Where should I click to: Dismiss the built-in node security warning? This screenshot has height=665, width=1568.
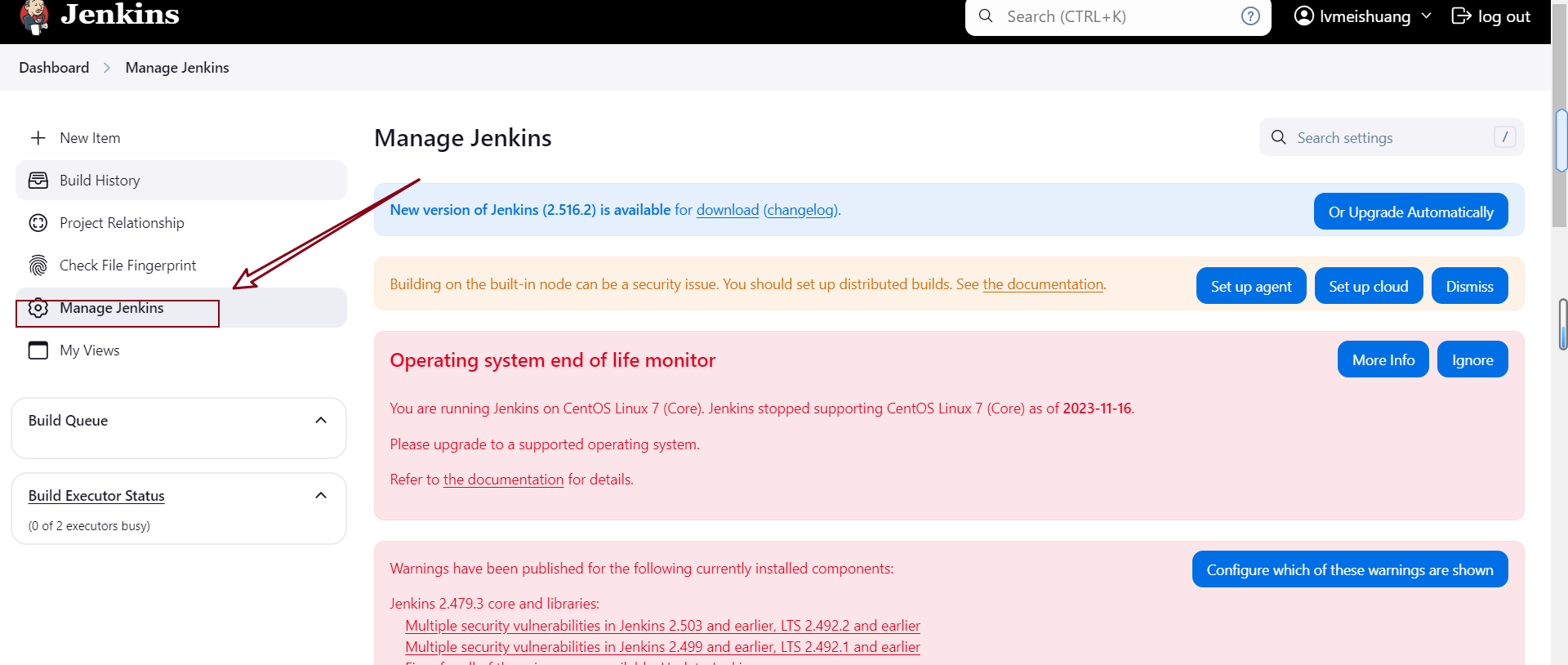pyautogui.click(x=1469, y=286)
